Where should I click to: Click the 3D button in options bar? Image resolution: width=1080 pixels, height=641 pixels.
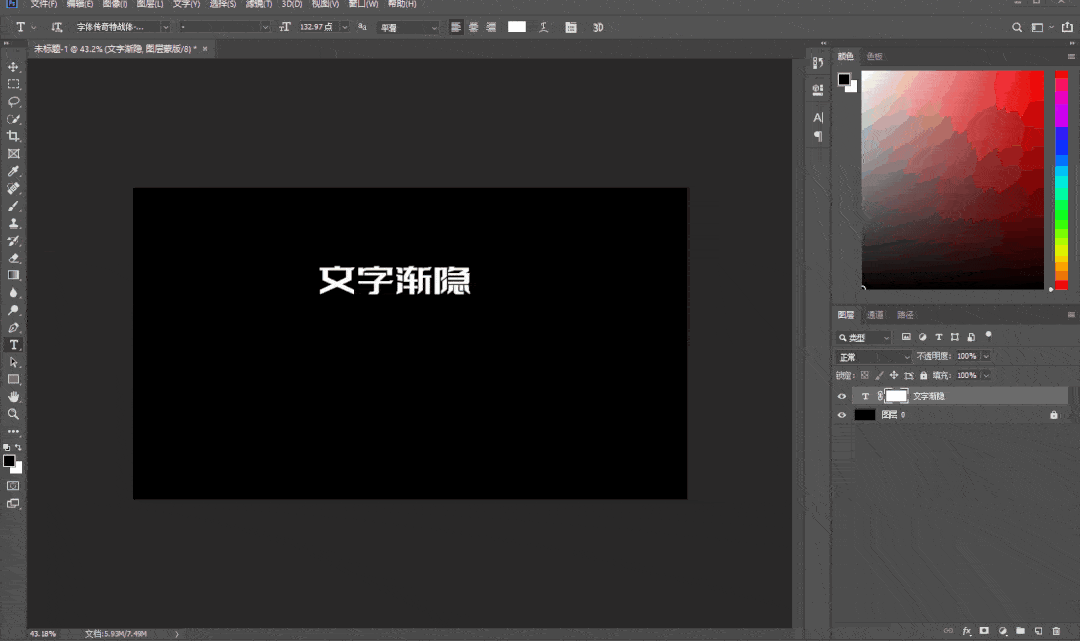pyautogui.click(x=598, y=27)
